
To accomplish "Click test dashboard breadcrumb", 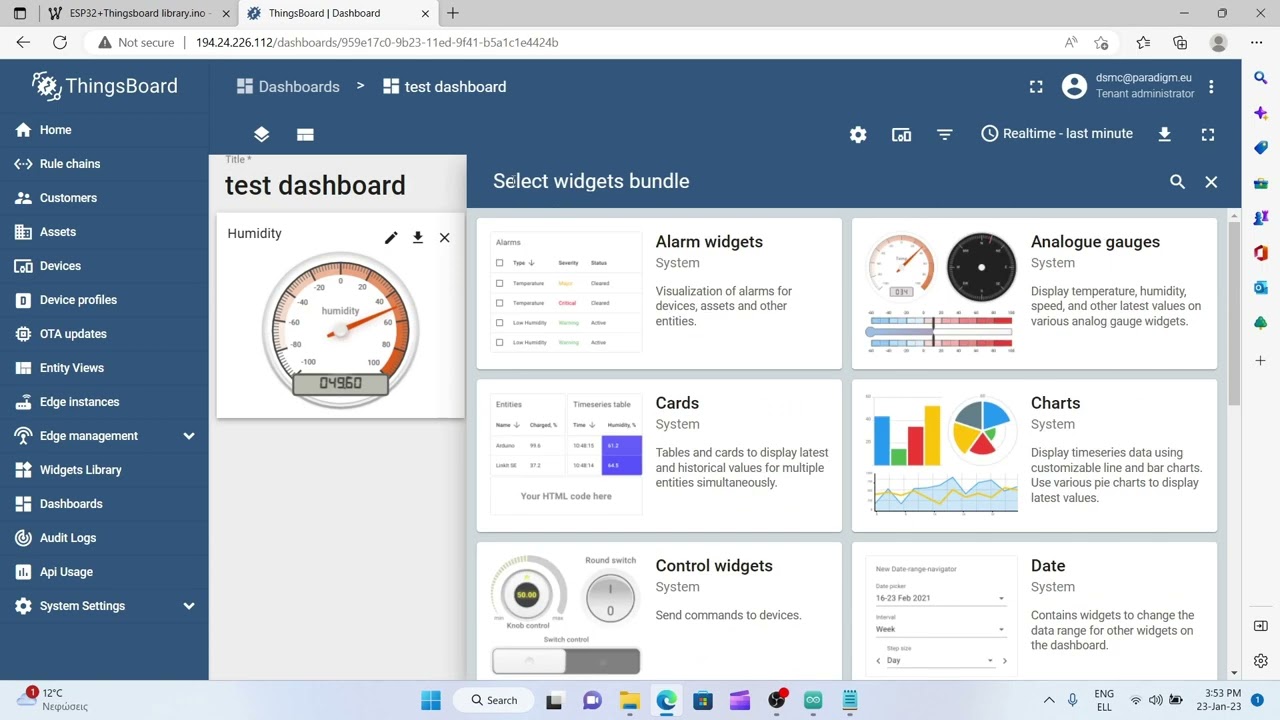I will [444, 87].
